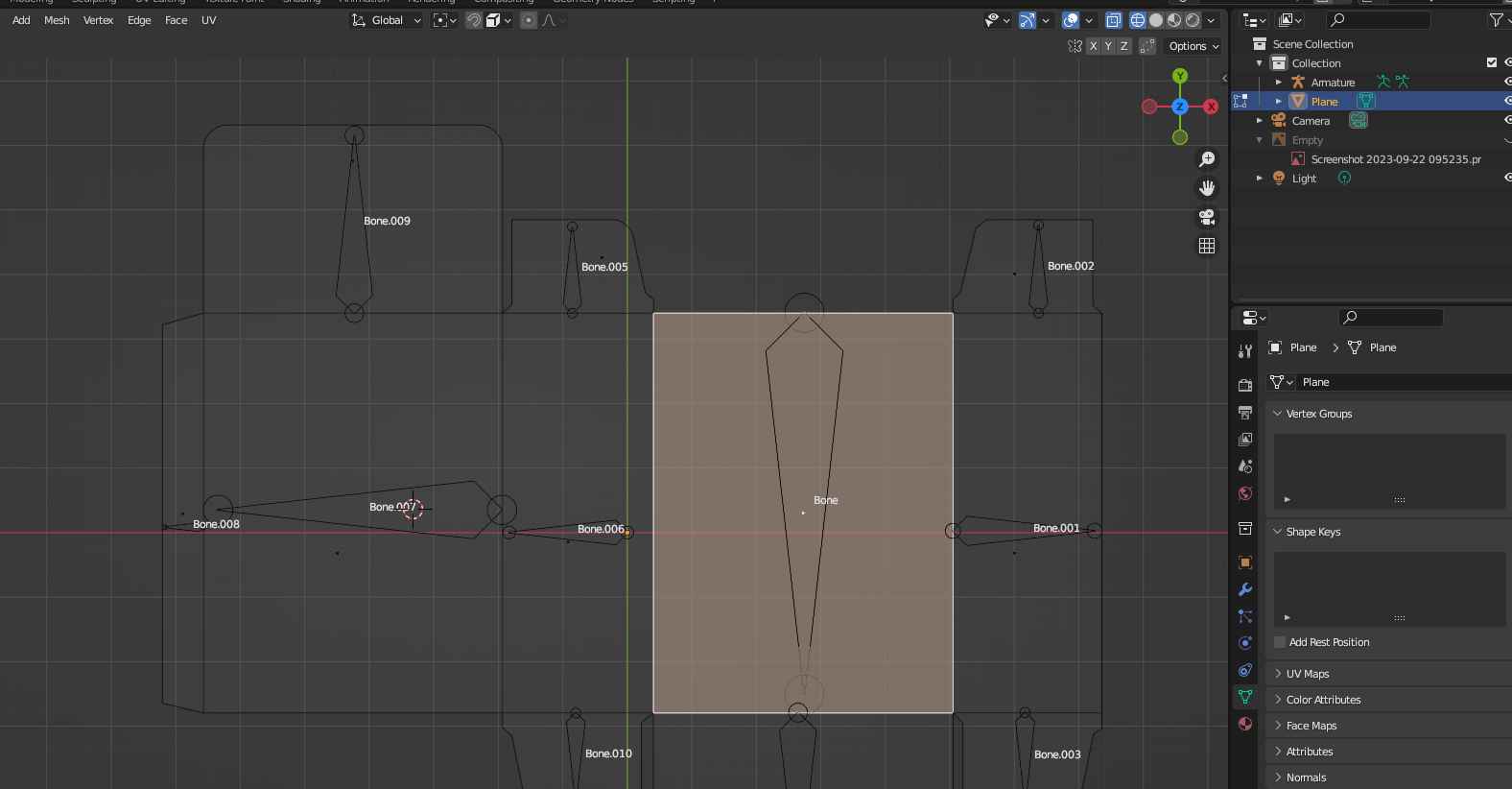Open the Render properties tab
Screen dimensions: 1512x789
pyautogui.click(x=1245, y=385)
